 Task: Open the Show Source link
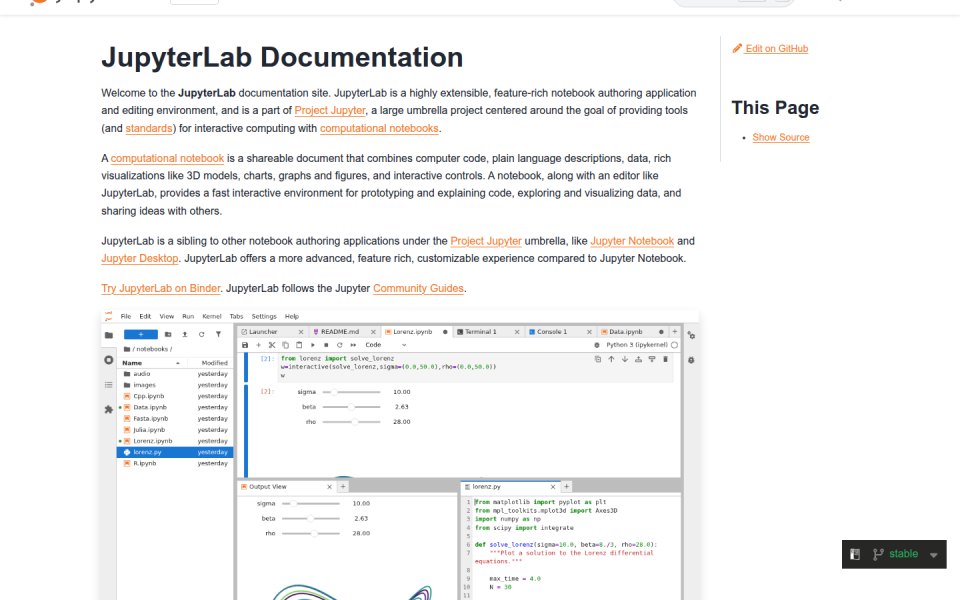coord(781,137)
